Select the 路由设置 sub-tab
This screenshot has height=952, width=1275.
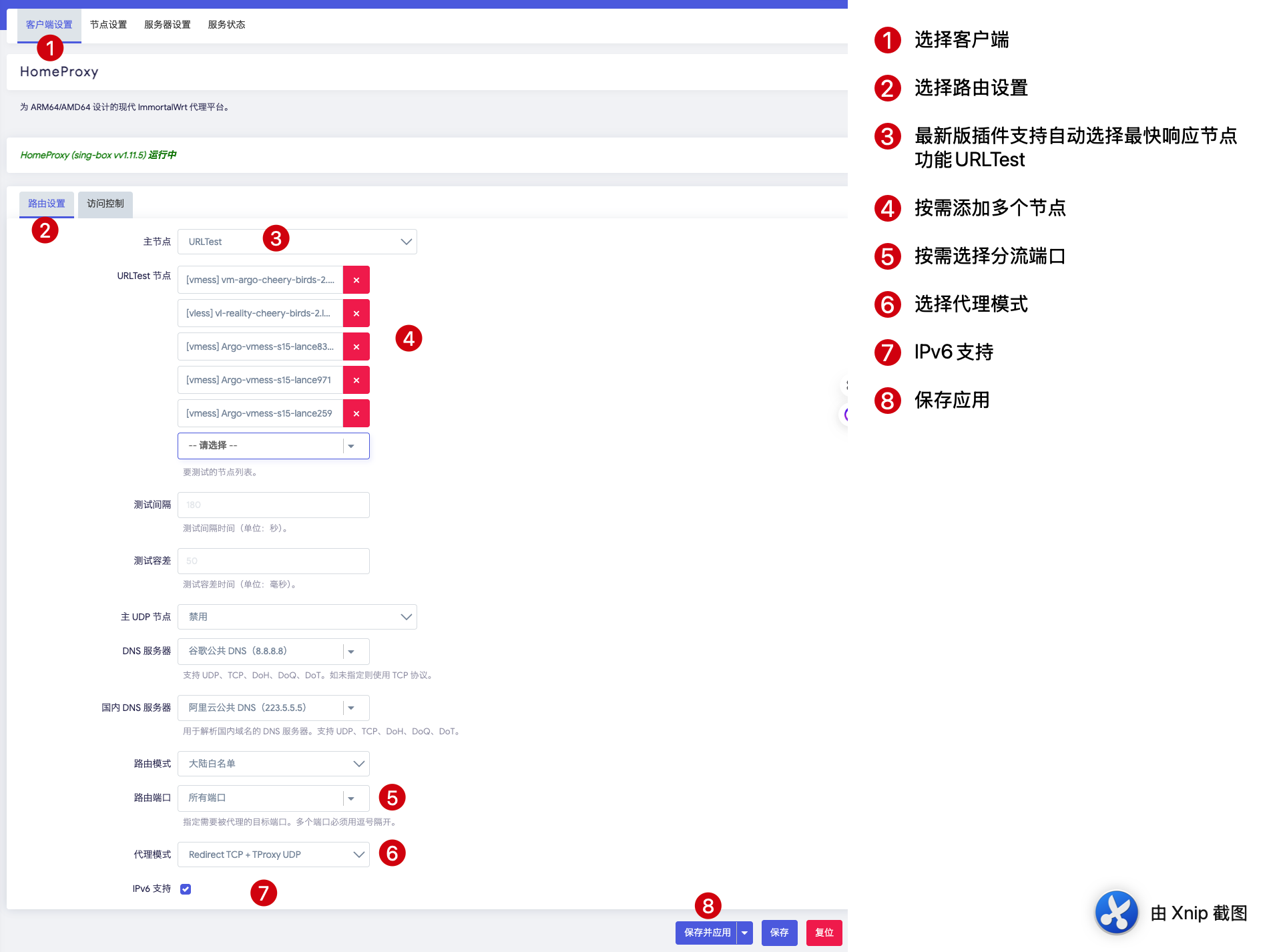47,204
